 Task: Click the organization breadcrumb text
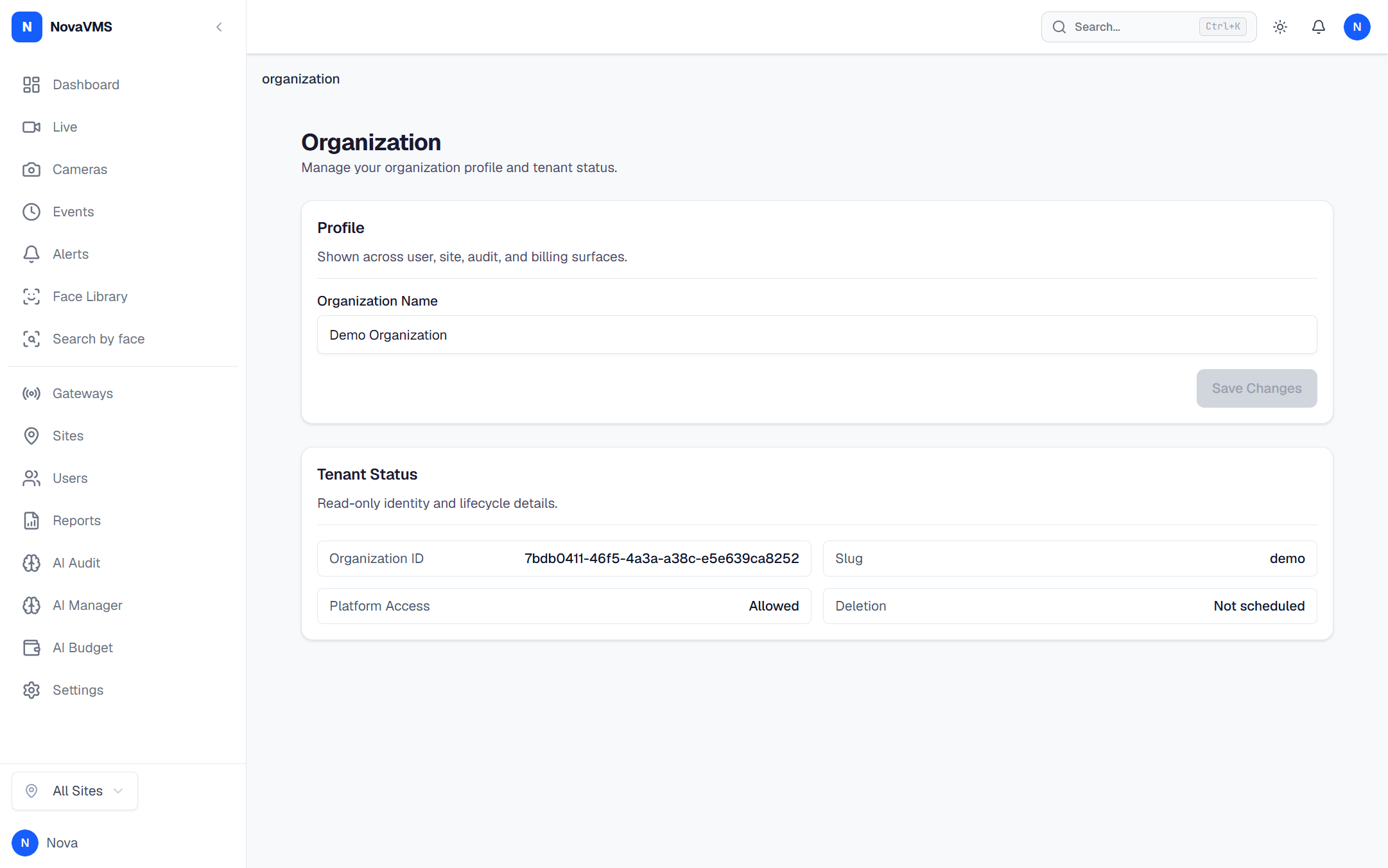300,79
